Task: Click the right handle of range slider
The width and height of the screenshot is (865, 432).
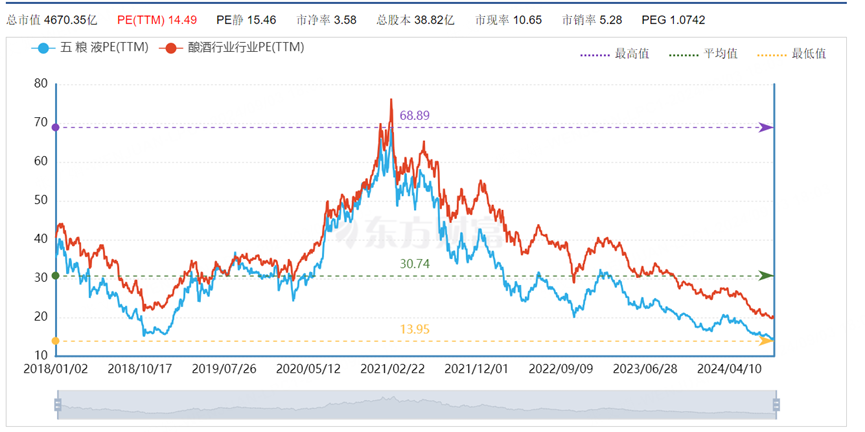Action: [776, 404]
